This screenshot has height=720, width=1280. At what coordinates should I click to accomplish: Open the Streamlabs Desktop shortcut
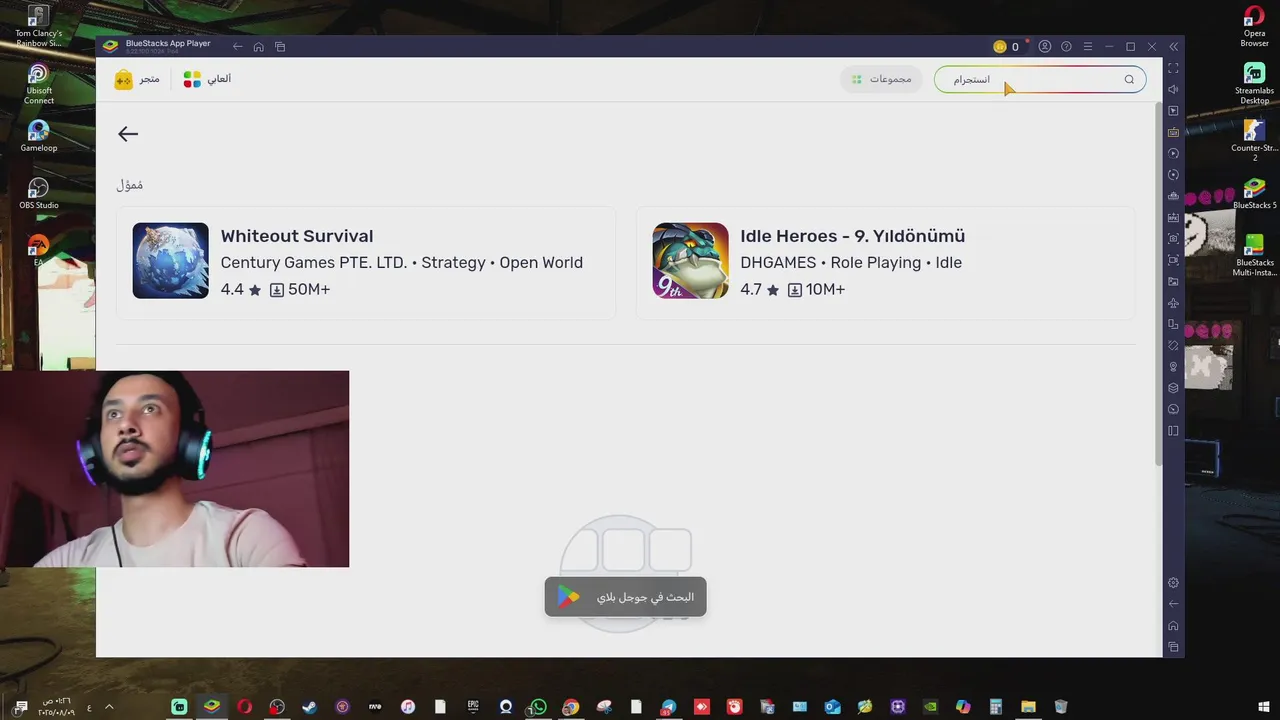1254,84
